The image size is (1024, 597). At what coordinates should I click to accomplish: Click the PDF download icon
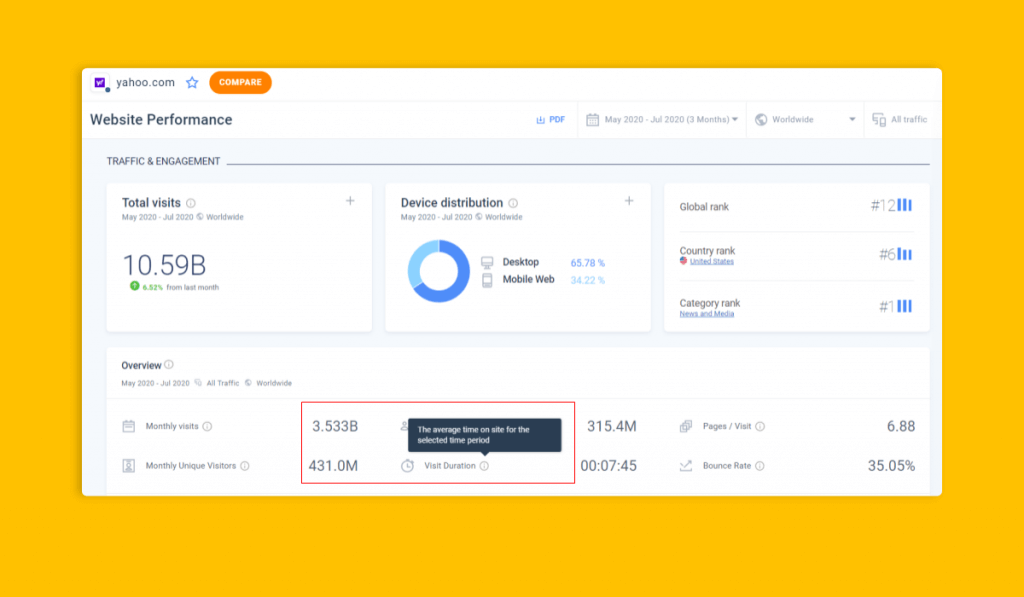540,119
